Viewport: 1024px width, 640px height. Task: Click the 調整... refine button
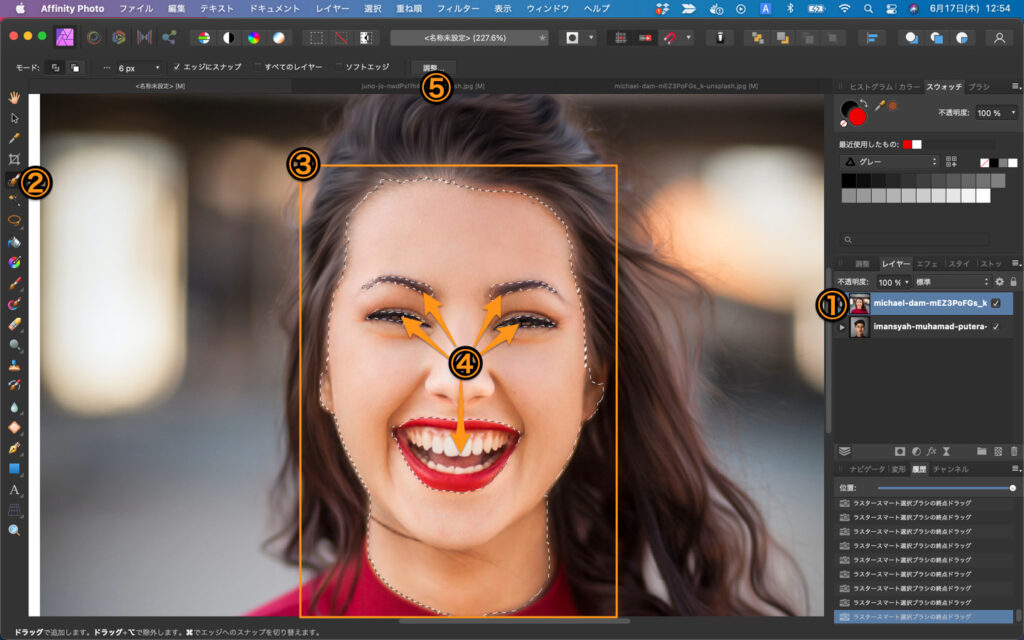tap(432, 67)
